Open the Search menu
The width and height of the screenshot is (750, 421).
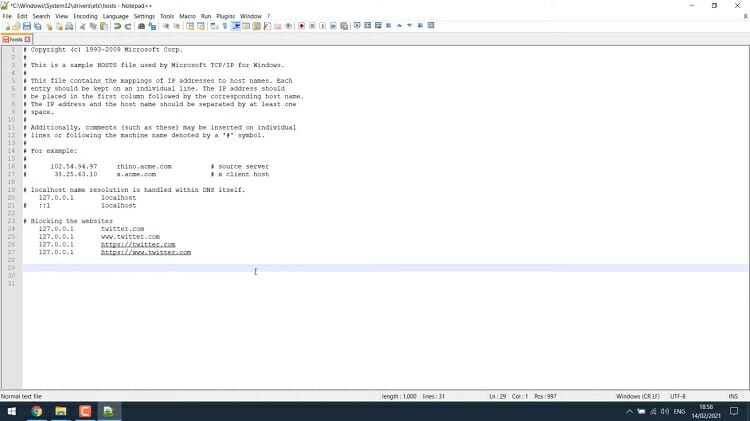point(41,16)
